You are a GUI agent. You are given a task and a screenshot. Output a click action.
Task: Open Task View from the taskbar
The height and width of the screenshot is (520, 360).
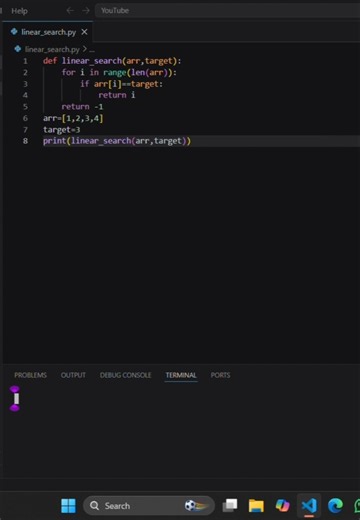click(230, 506)
